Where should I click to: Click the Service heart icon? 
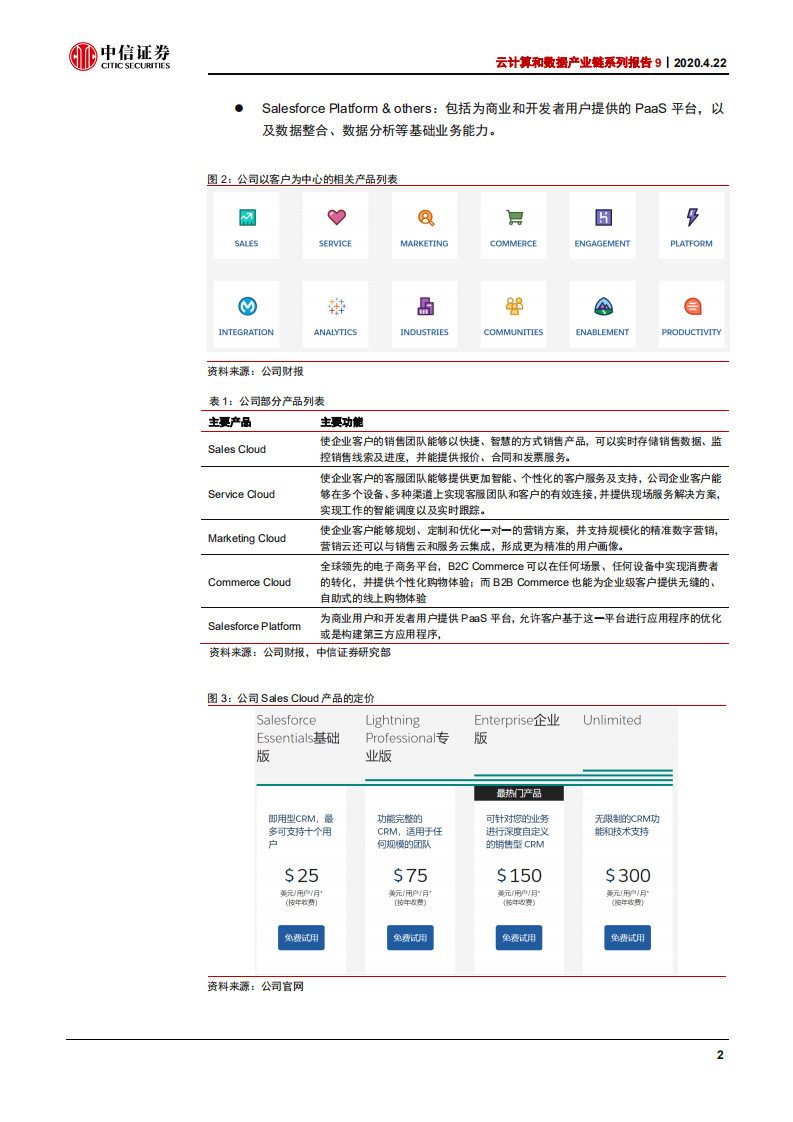click(336, 217)
